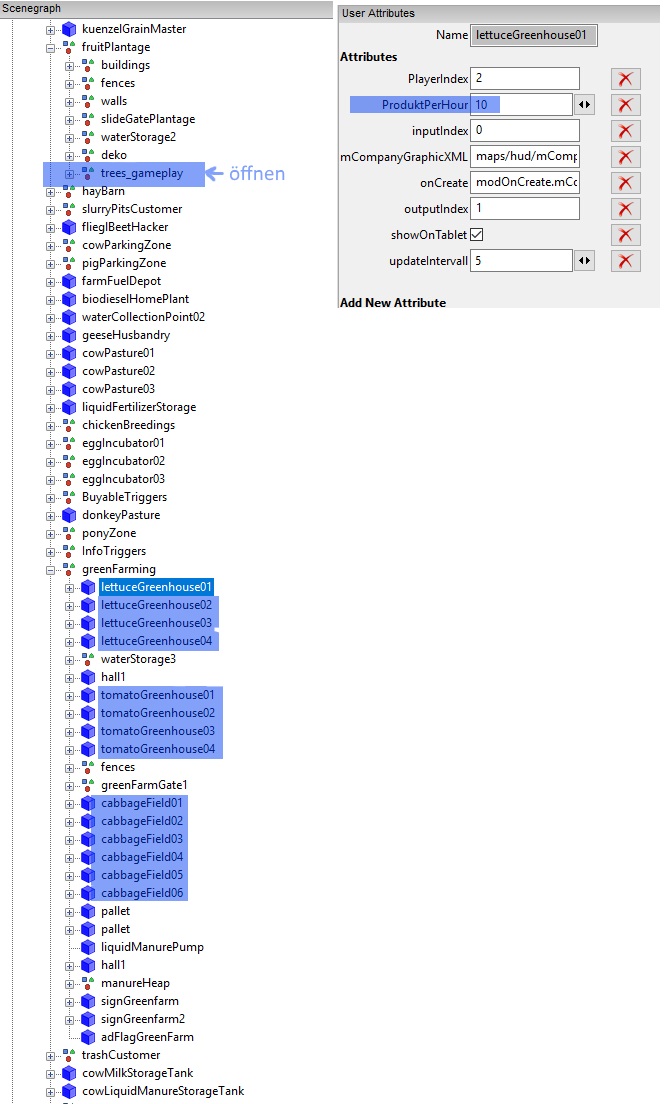Delete the PlayerIndex attribute with red X

tap(625, 79)
